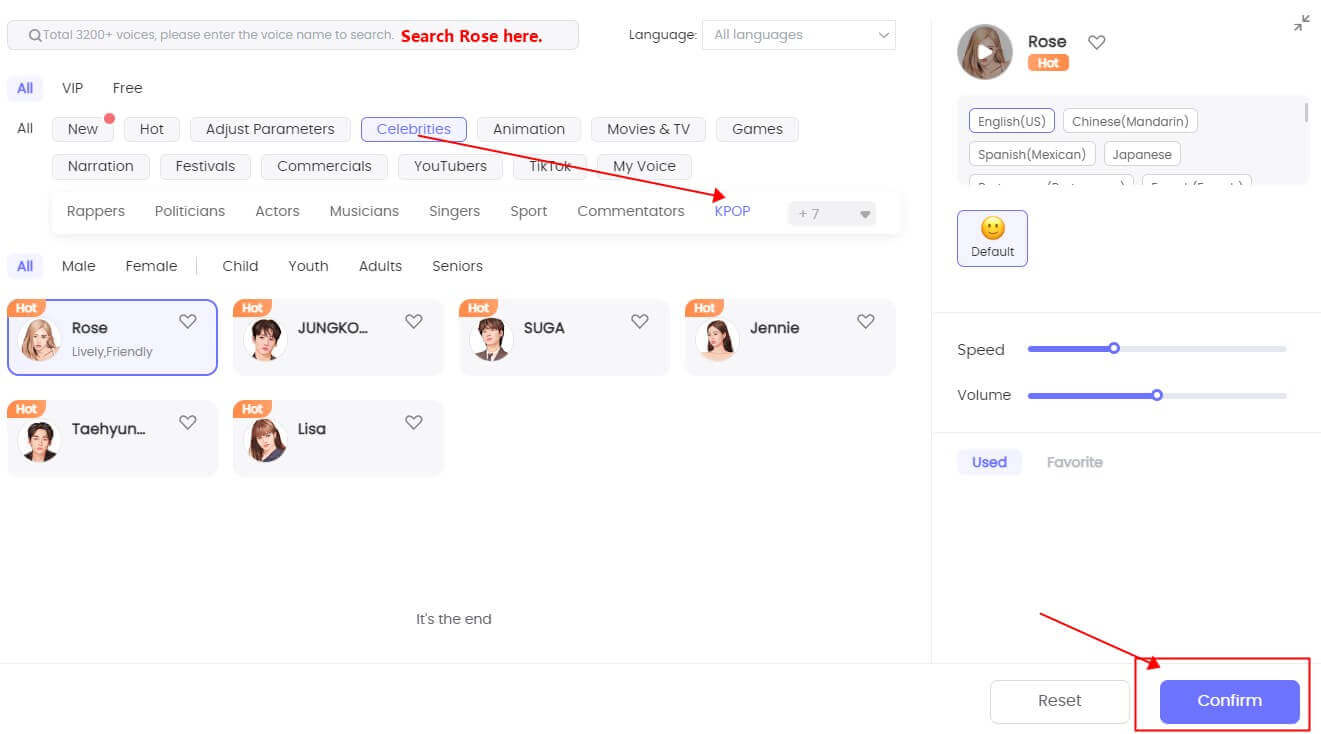Select the Lisa voice card
Screen dimensions: 1321x734
click(x=338, y=439)
